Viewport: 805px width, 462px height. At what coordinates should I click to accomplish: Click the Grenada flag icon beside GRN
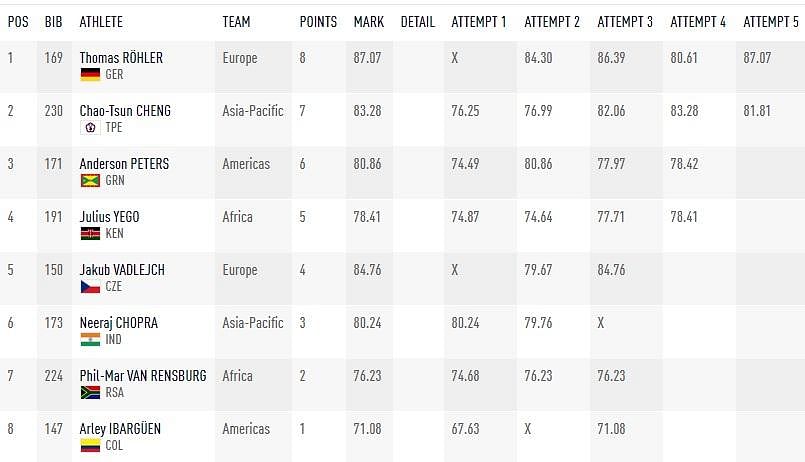(x=90, y=180)
